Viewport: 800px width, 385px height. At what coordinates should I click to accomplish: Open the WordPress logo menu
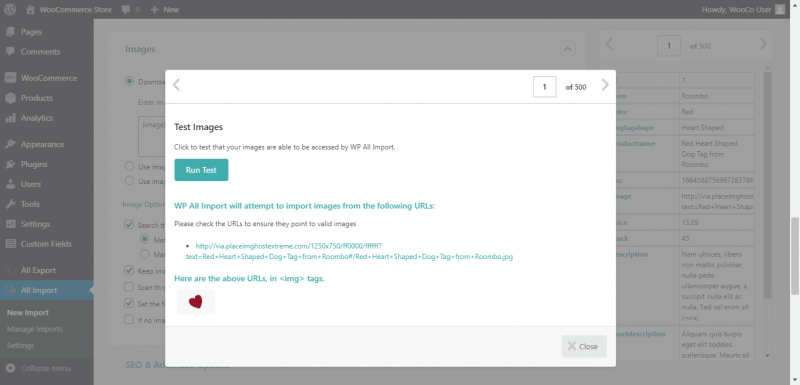10,9
